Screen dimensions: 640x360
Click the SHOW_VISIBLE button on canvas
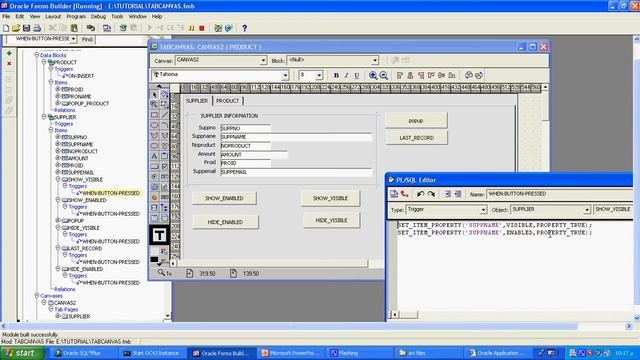[331, 198]
